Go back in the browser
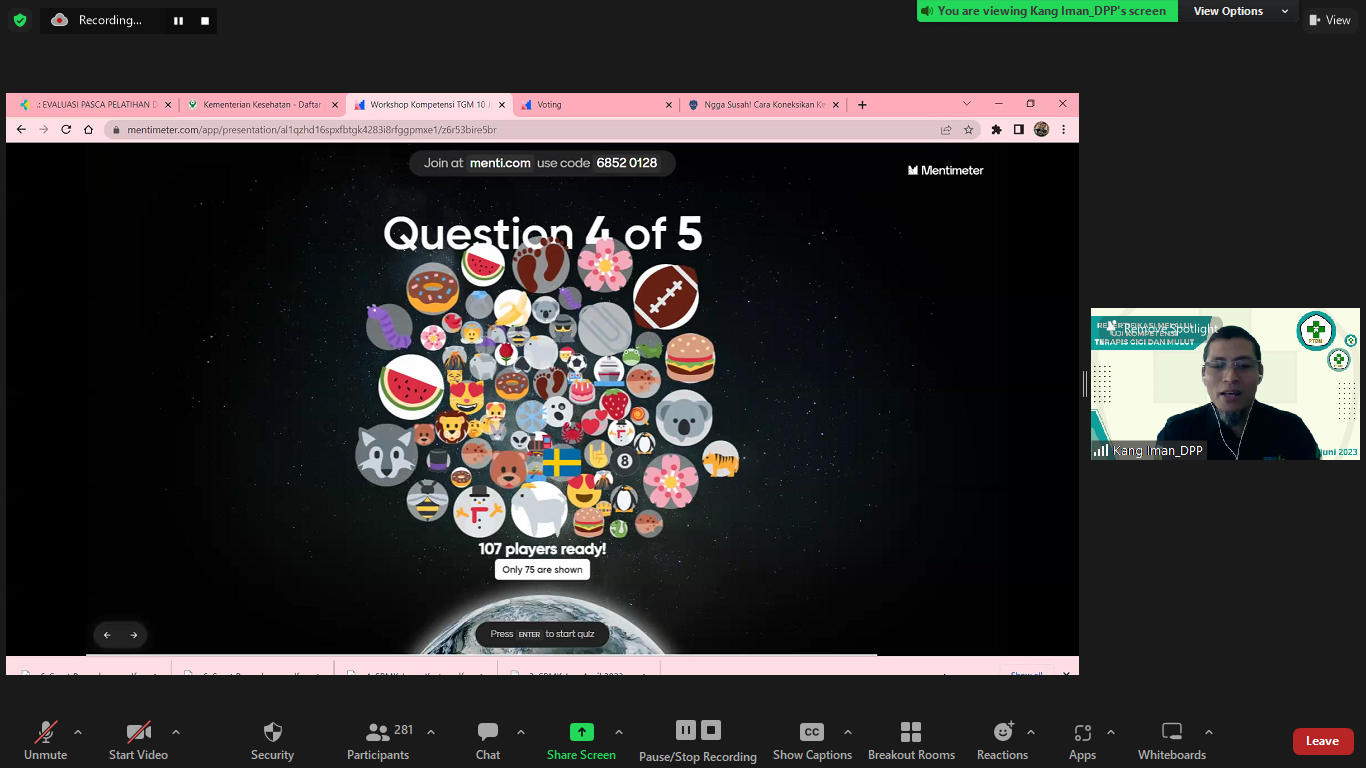Image resolution: width=1366 pixels, height=768 pixels. pos(21,129)
